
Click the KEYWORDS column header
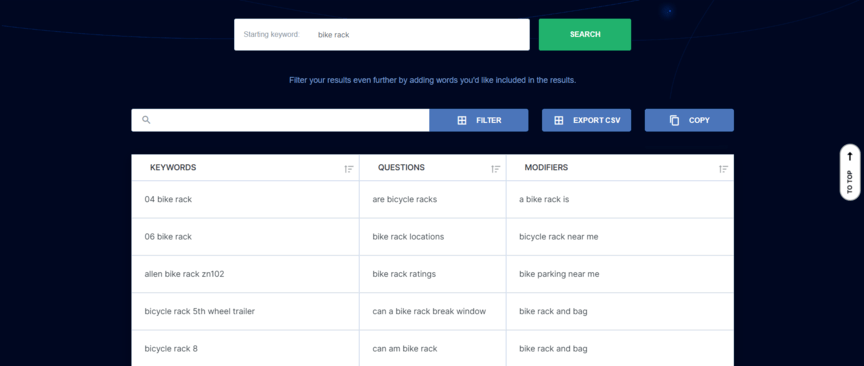coord(173,168)
